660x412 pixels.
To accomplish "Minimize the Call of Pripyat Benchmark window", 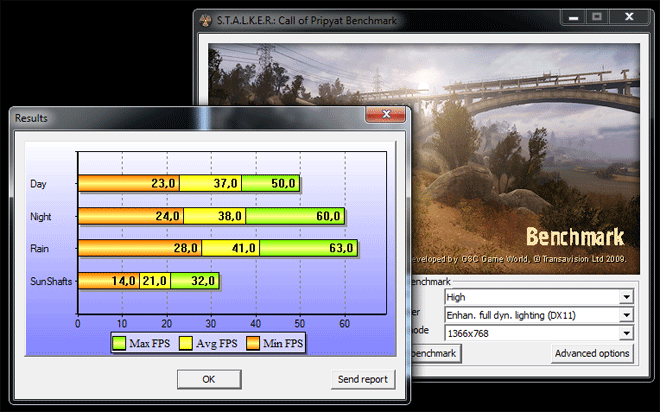I will pos(573,17).
